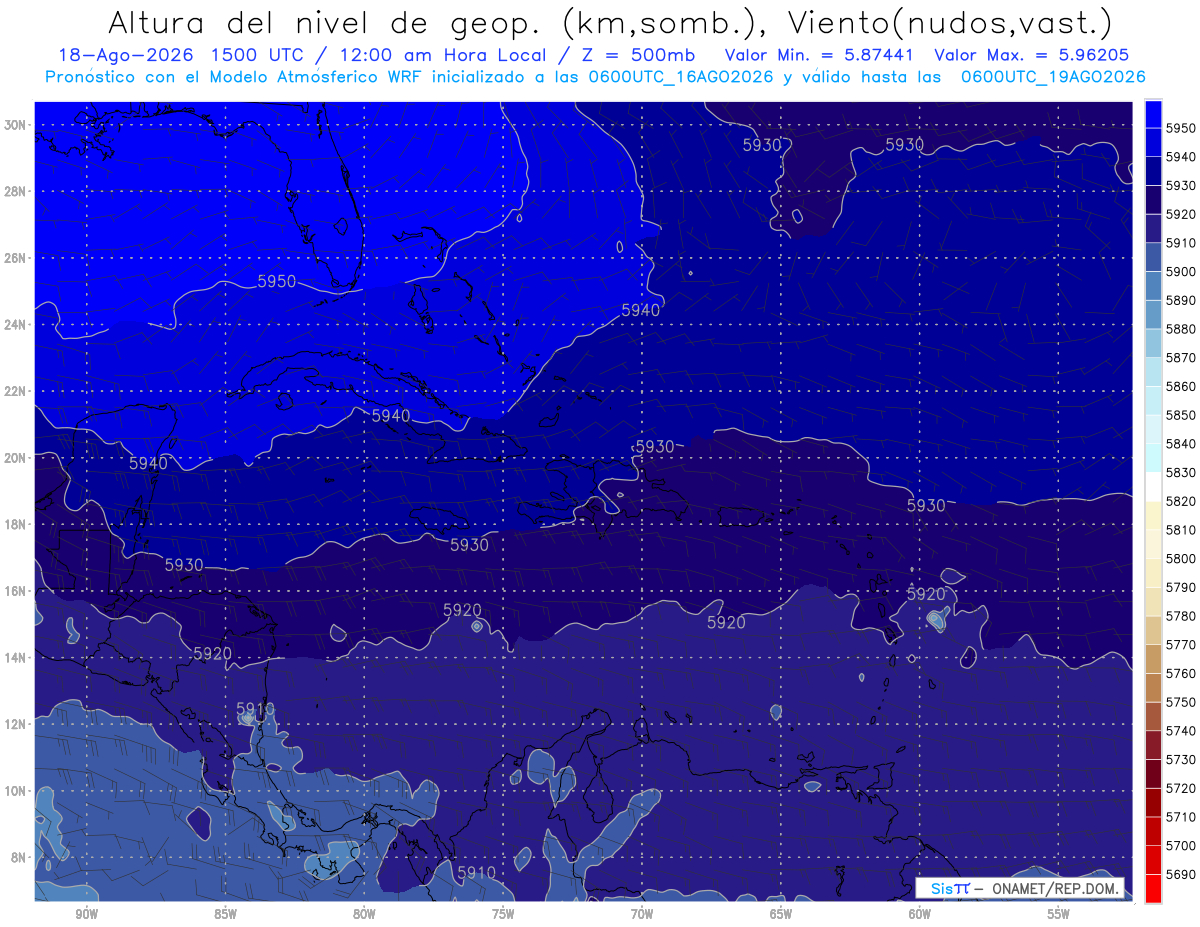
Task: Click the 14N latitude axis label
Action: click(14, 658)
